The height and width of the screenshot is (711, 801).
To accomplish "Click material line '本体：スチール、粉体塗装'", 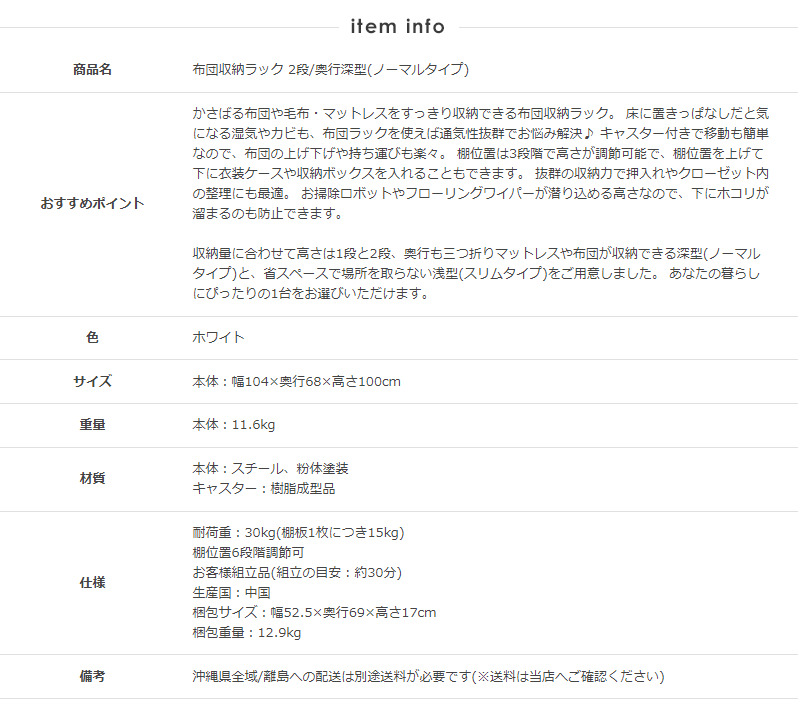I will click(x=270, y=468).
